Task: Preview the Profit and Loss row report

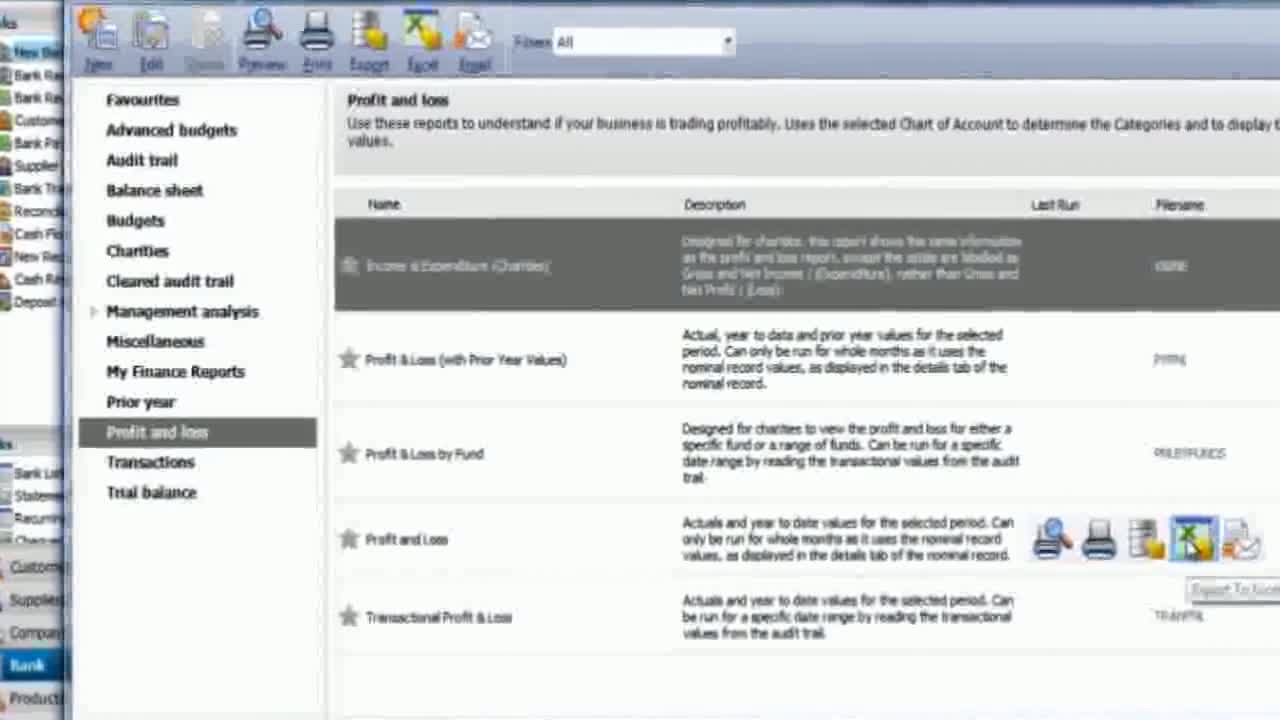Action: [x=1052, y=539]
